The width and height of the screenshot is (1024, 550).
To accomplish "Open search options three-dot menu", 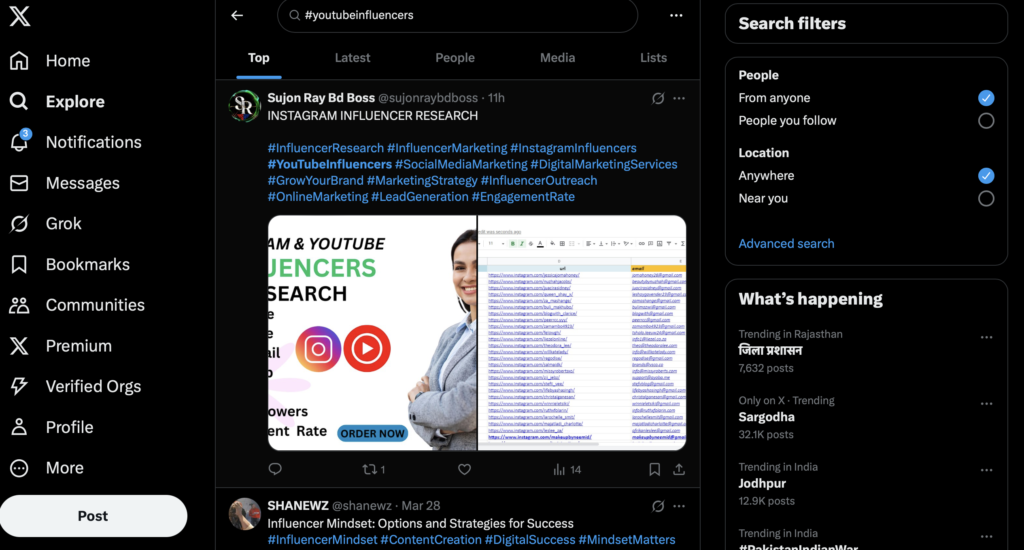I will tap(676, 15).
